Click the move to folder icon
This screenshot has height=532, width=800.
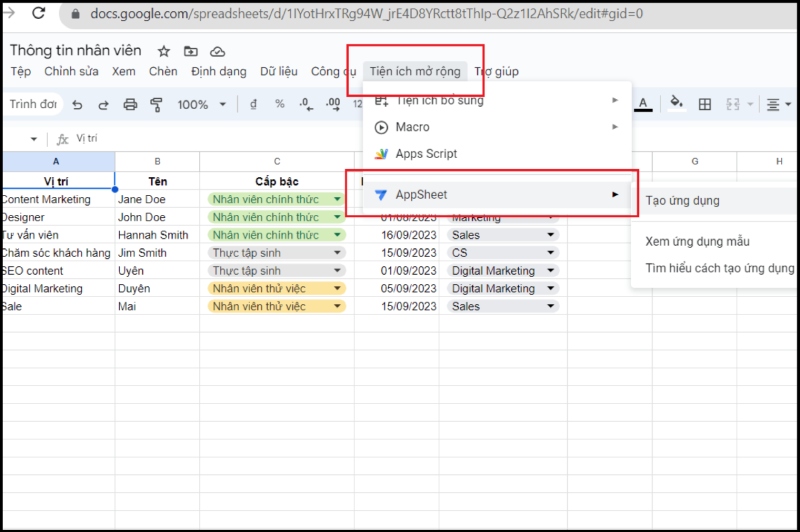point(191,51)
